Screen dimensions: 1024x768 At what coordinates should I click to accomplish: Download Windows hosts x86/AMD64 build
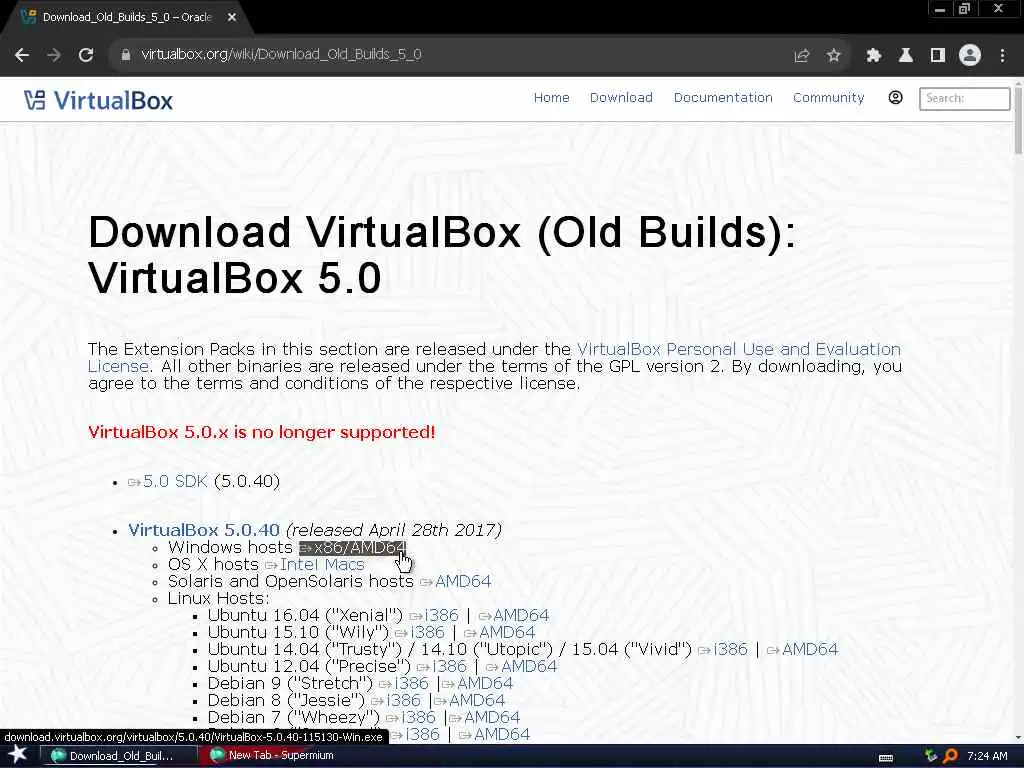pos(353,547)
